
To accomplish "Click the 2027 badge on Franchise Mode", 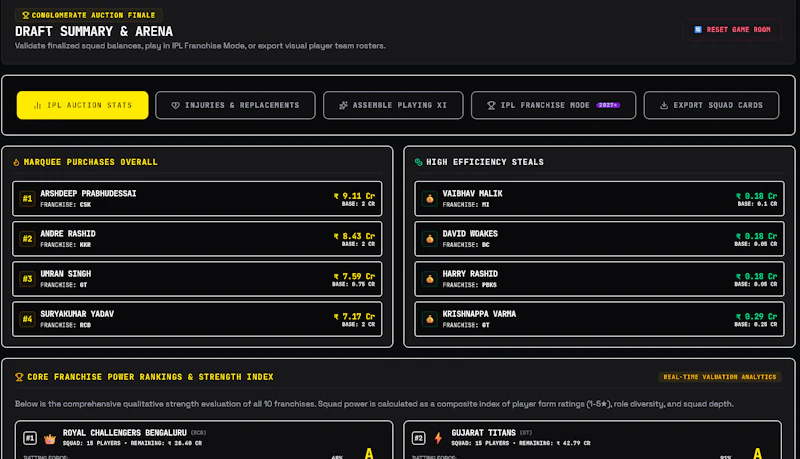I will click(608, 105).
